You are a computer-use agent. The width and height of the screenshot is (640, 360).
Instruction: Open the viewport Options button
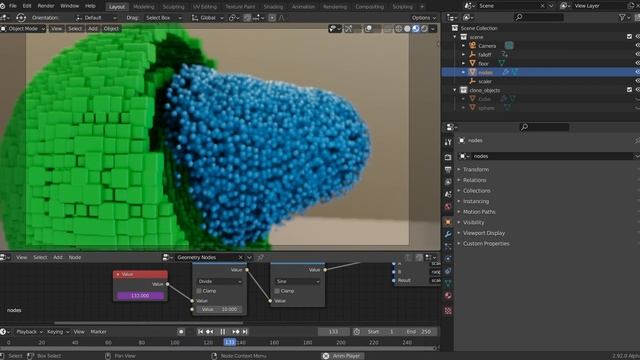coord(424,18)
